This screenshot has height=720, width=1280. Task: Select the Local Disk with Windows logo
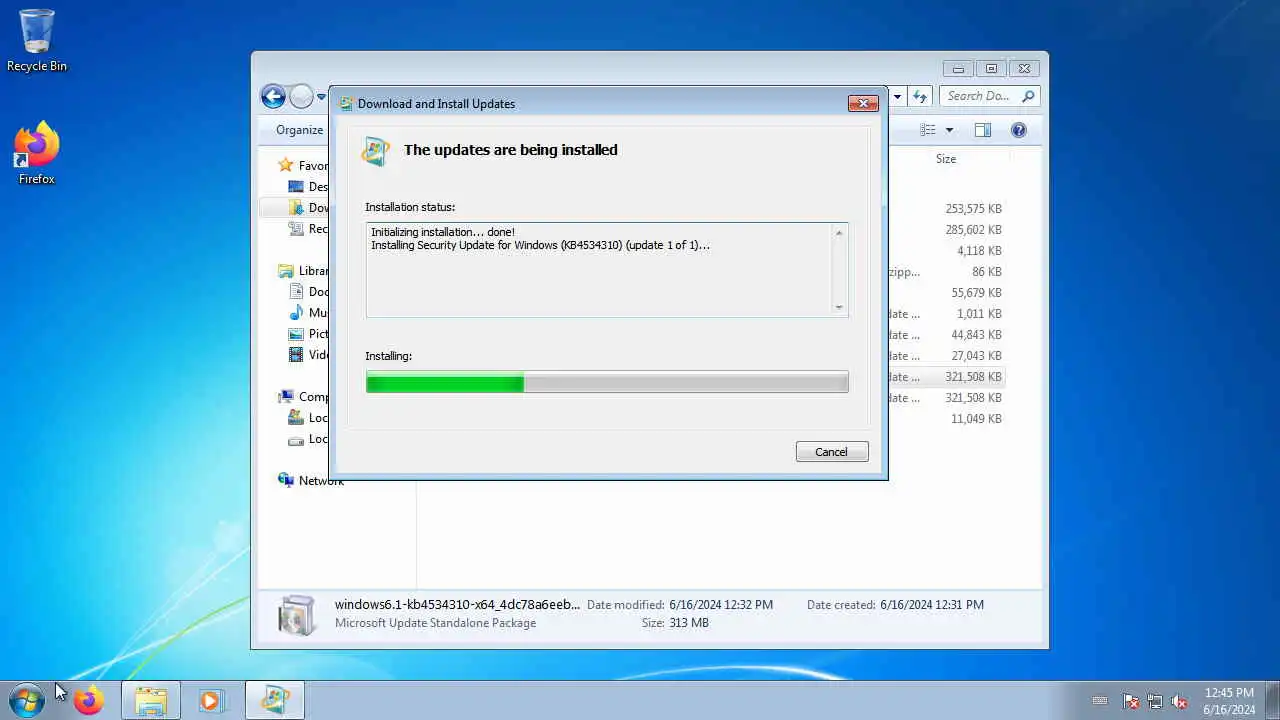tap(308, 418)
